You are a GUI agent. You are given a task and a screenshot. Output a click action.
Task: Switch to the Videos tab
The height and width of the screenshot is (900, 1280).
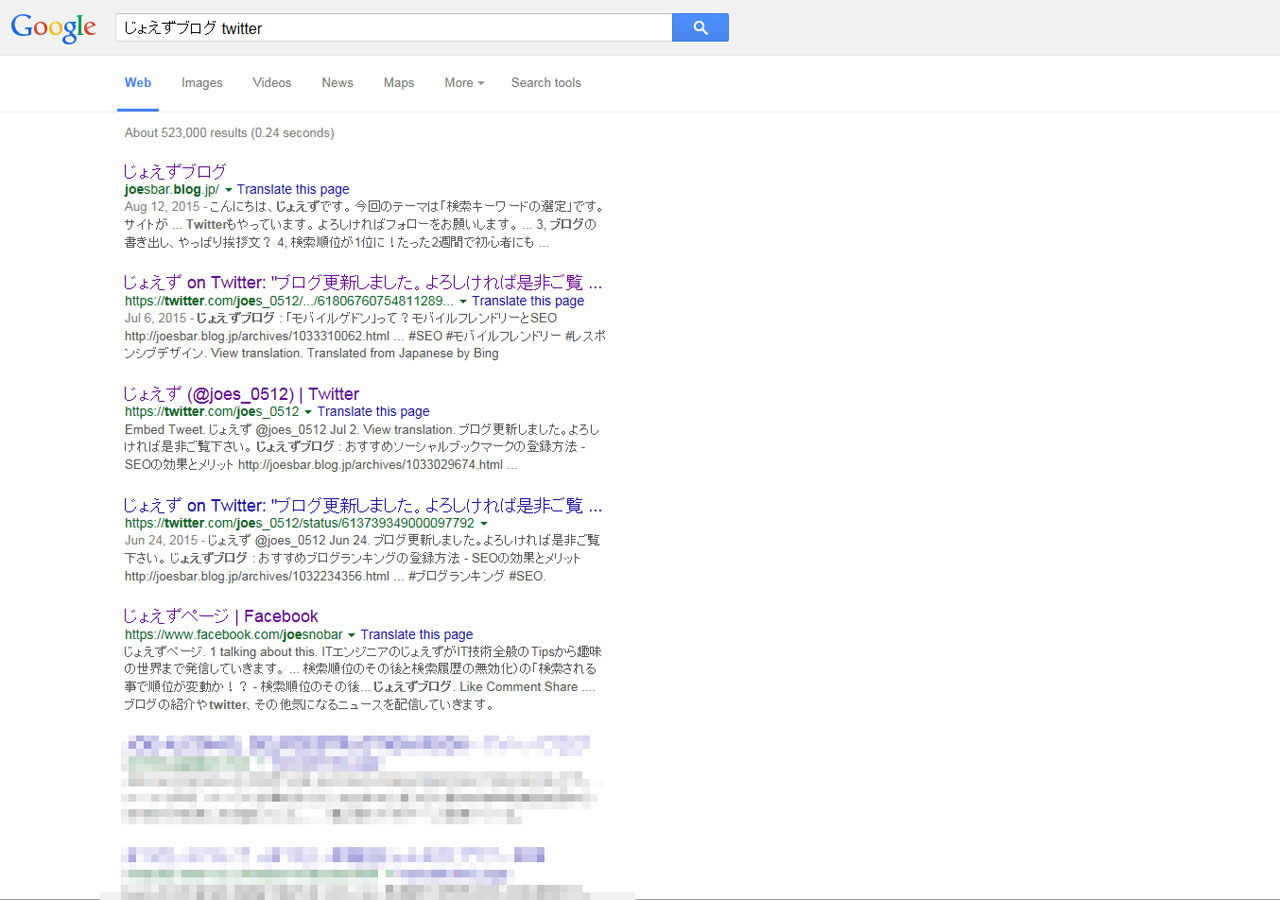coord(272,83)
